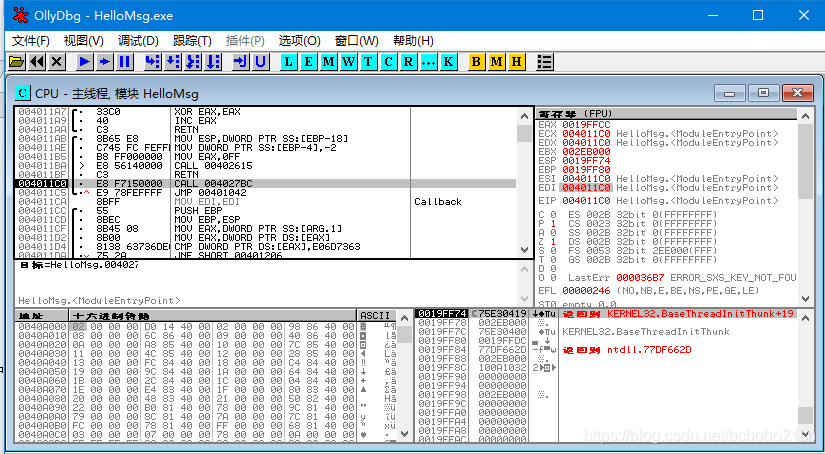Viewport: 825px width, 454px height.
Task: Open Executable modules with E button
Action: (308, 62)
